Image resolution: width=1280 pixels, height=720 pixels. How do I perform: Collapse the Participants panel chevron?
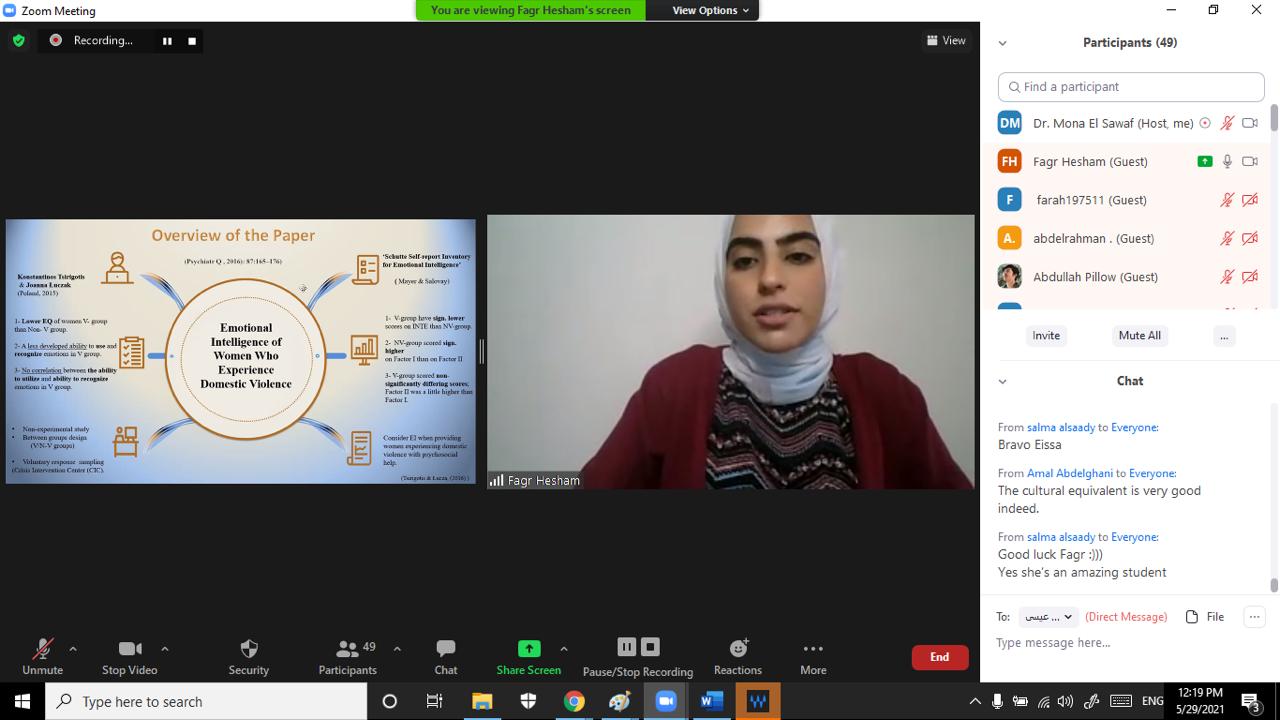(x=1002, y=43)
